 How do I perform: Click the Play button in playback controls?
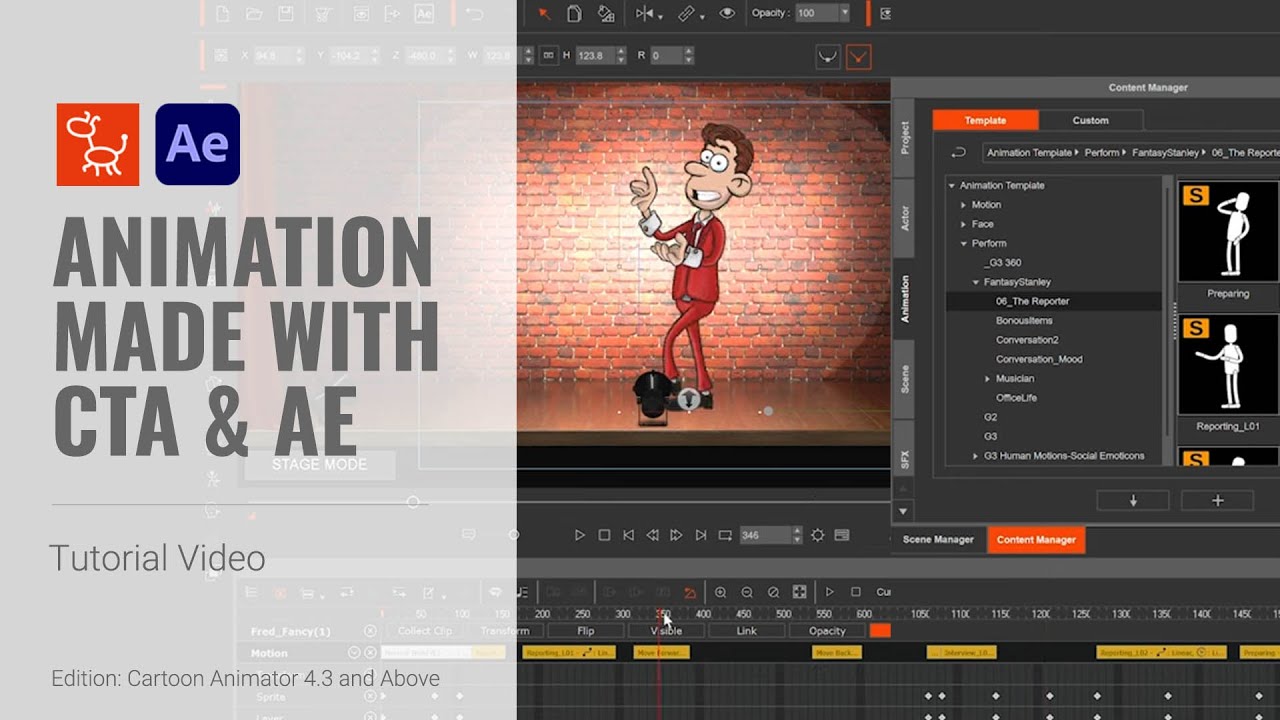(x=580, y=535)
